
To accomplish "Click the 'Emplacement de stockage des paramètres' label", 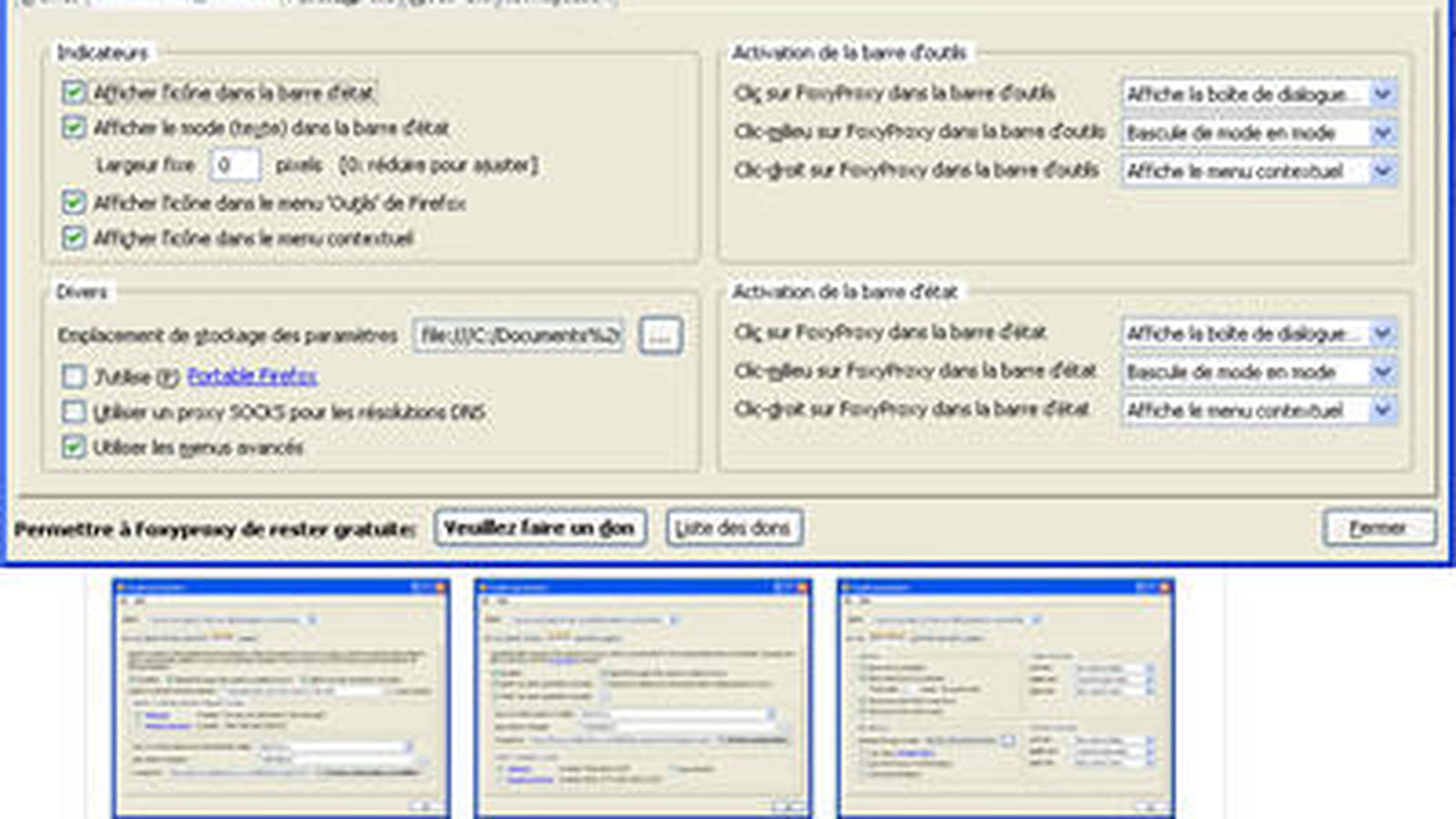I will click(227, 336).
